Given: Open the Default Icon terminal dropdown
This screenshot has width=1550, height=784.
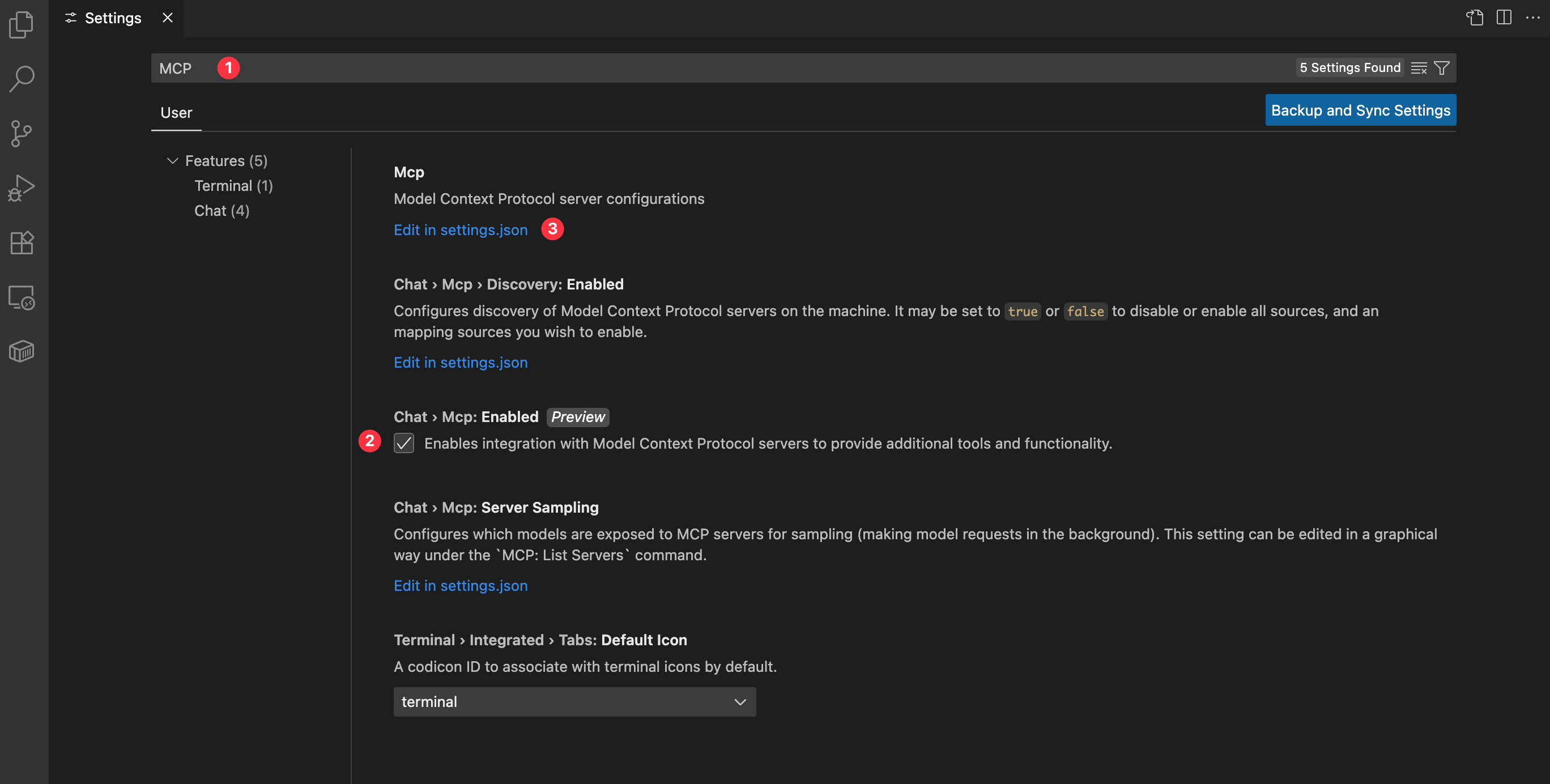Looking at the screenshot, I should tap(574, 702).
